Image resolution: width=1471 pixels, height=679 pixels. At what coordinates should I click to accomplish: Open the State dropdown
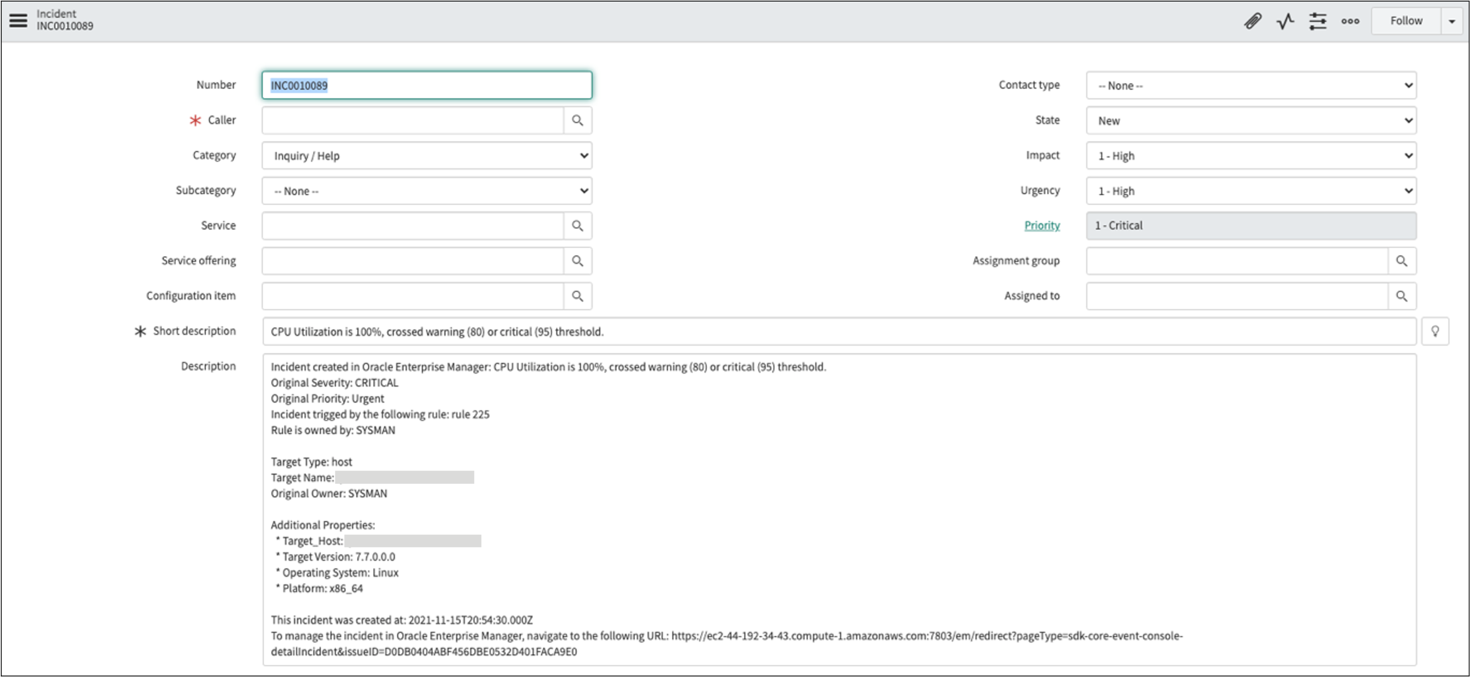point(1251,121)
